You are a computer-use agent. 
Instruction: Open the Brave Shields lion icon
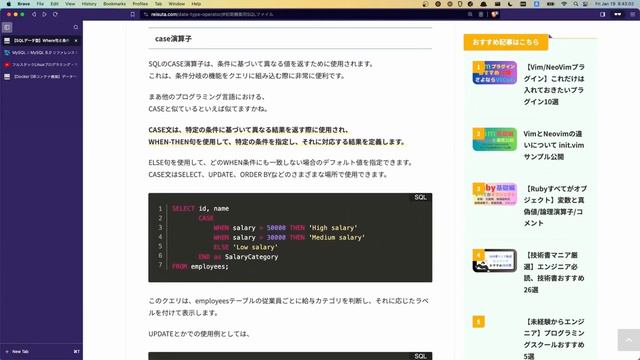point(495,14)
